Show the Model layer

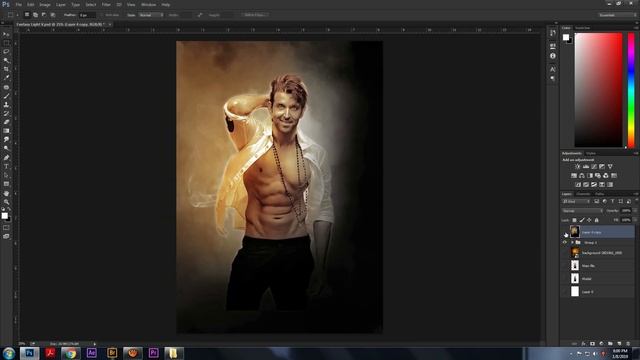(x=565, y=279)
